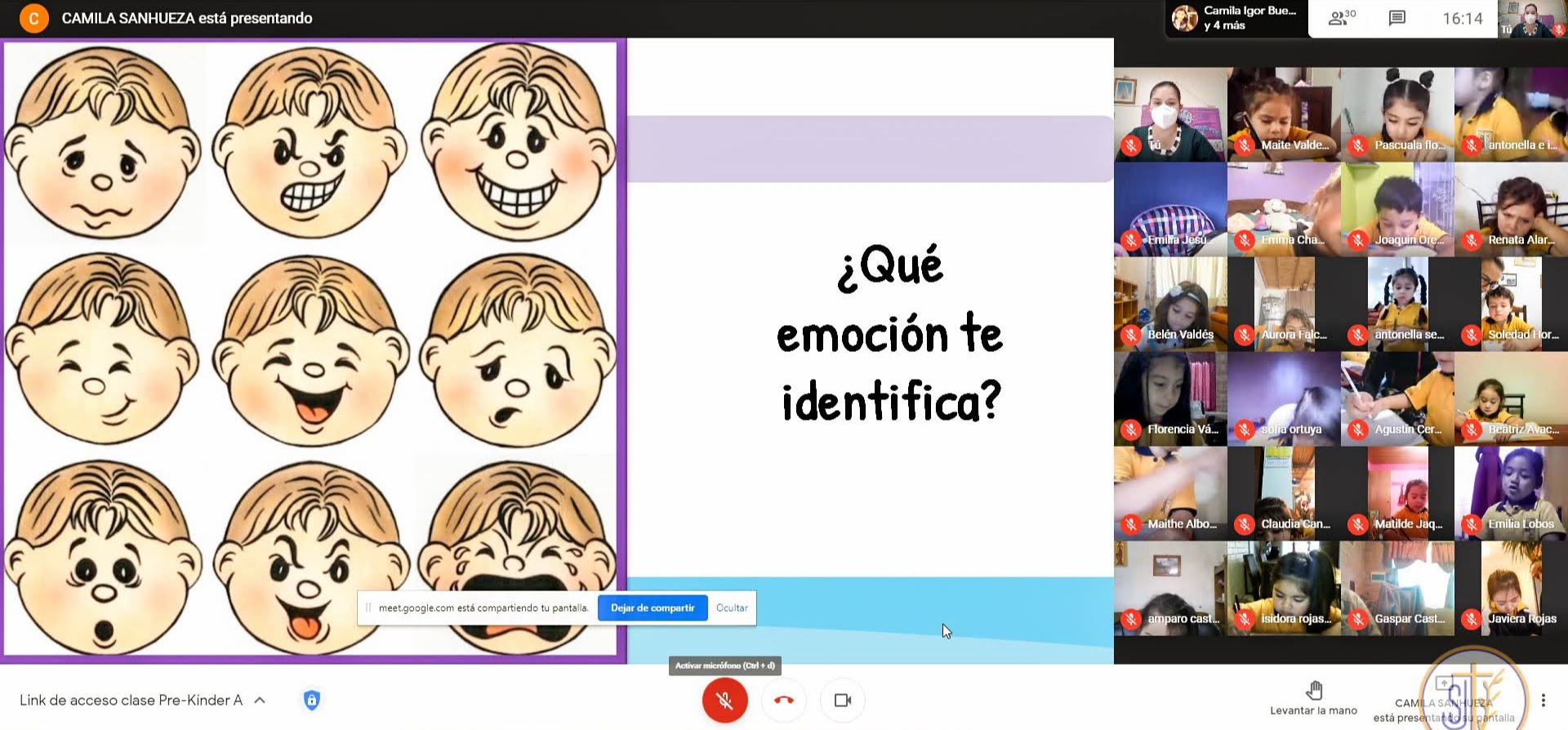Hang up with the red phone icon
The width and height of the screenshot is (1568, 730).
point(783,700)
